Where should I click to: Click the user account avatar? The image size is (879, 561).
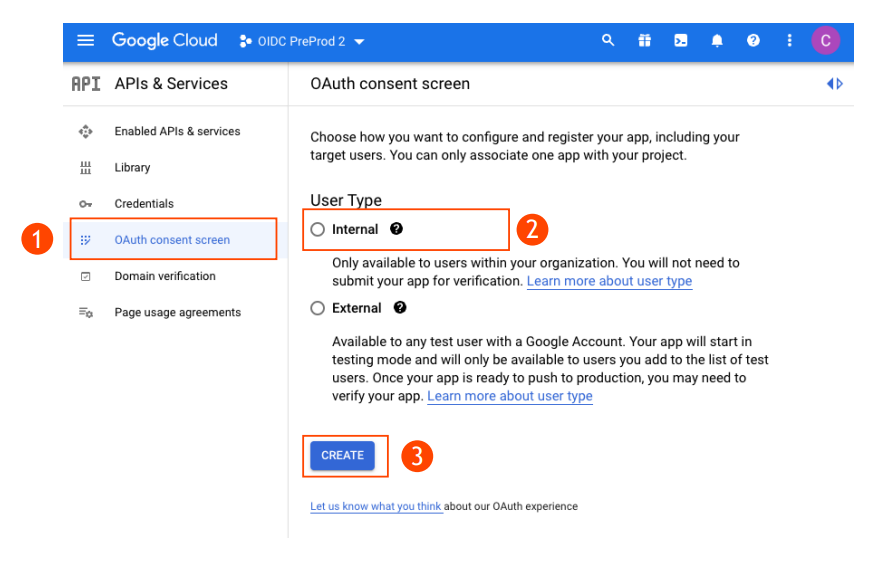tap(825, 41)
